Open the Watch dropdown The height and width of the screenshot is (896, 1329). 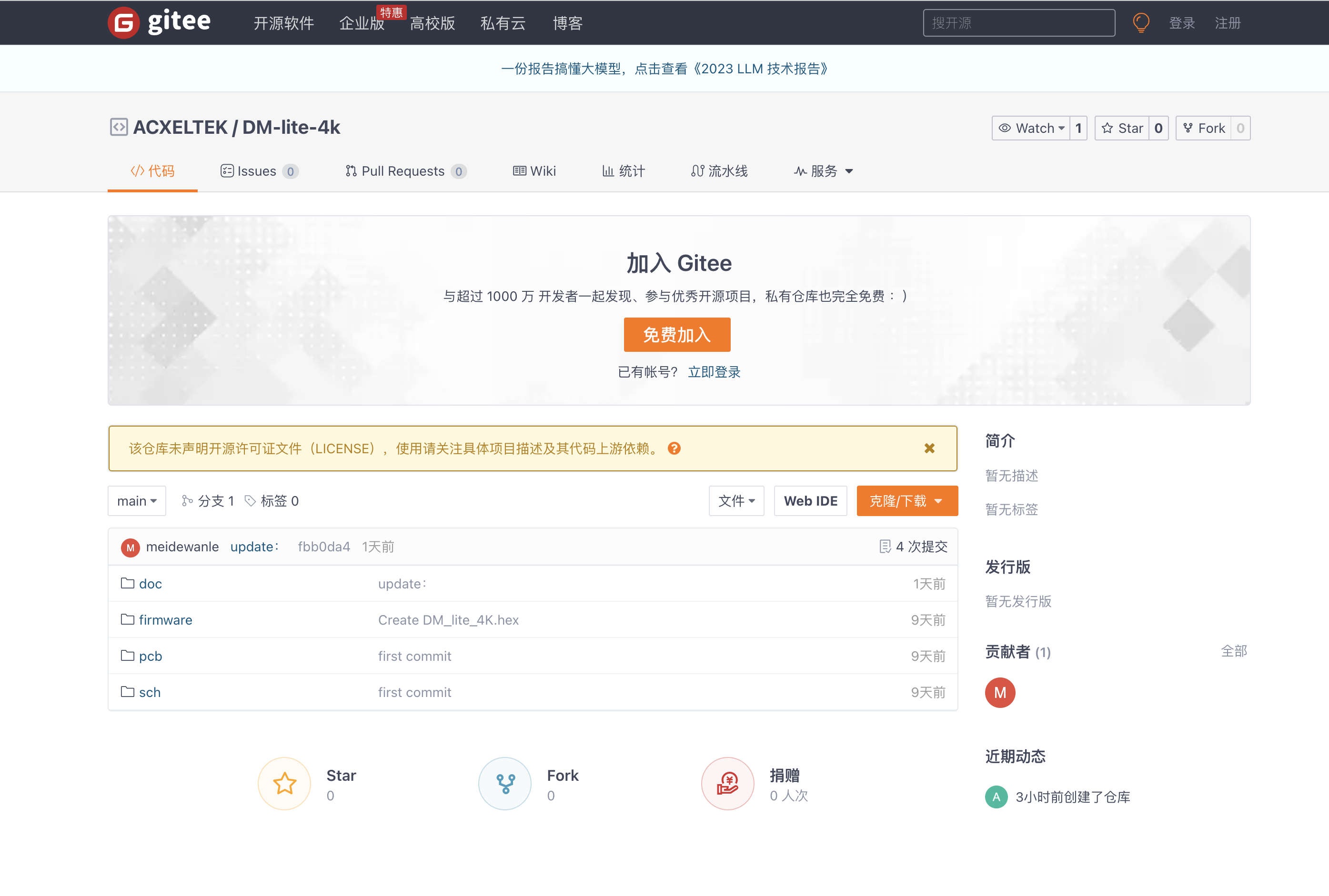click(x=1031, y=128)
